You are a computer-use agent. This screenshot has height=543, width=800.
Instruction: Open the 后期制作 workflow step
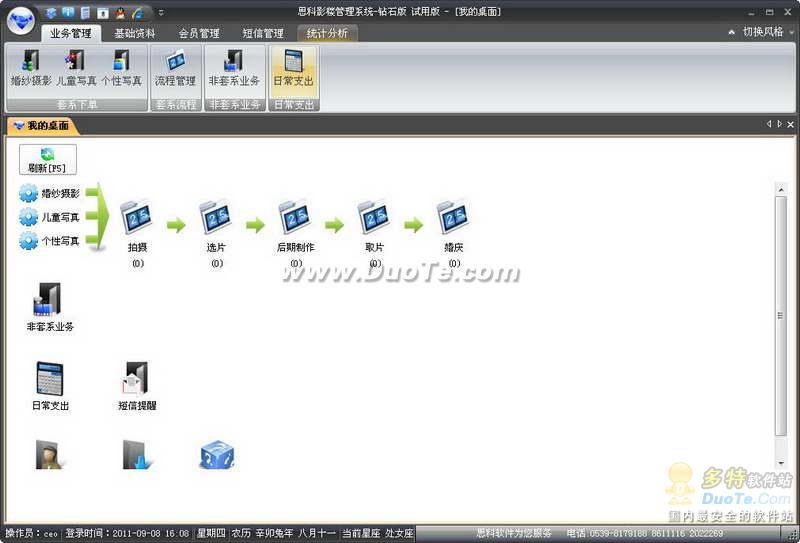295,218
